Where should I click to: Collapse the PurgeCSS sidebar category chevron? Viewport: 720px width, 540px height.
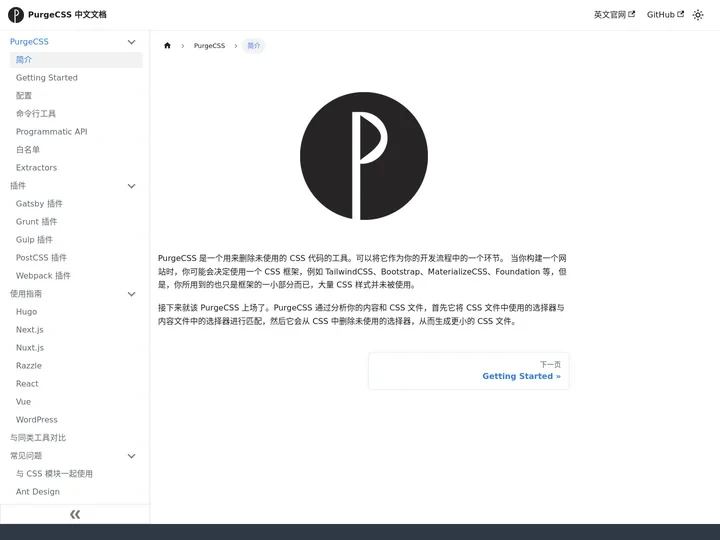tap(131, 42)
